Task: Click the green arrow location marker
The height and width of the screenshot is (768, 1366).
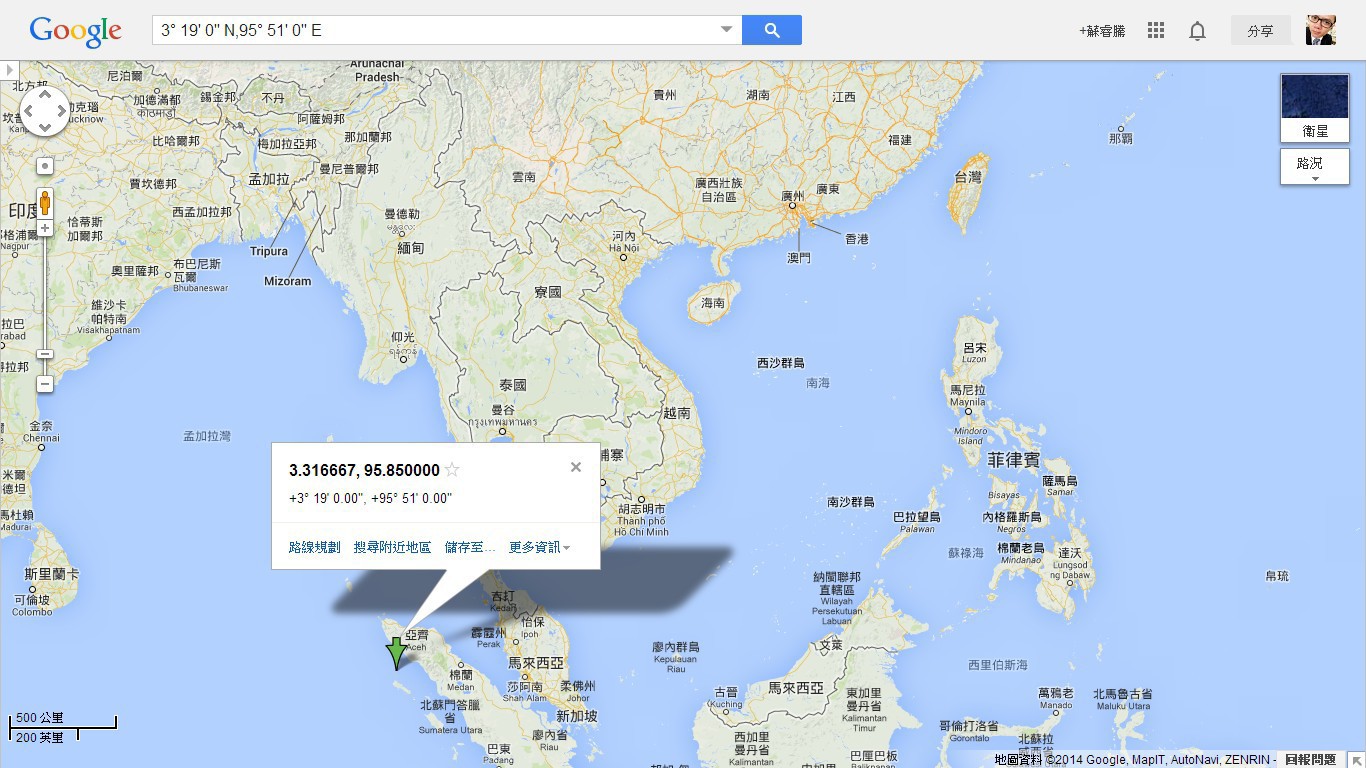Action: (397, 653)
